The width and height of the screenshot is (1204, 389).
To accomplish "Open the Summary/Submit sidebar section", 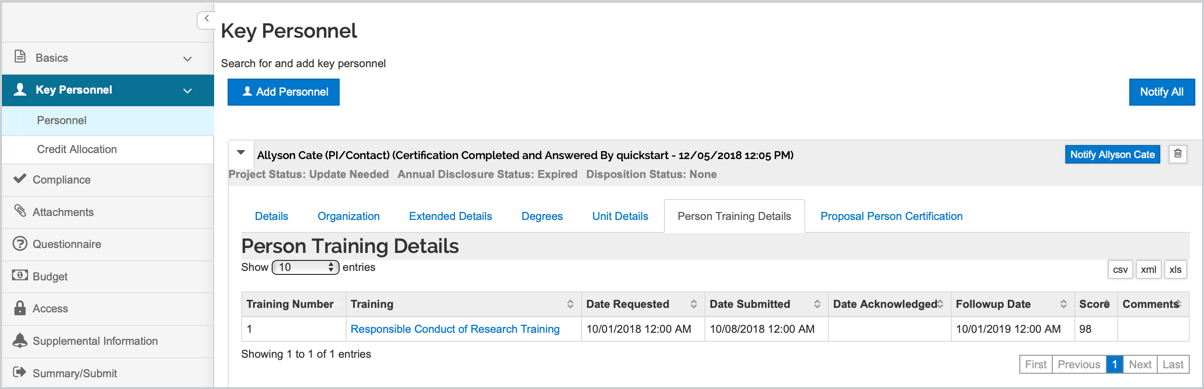I will click(107, 373).
